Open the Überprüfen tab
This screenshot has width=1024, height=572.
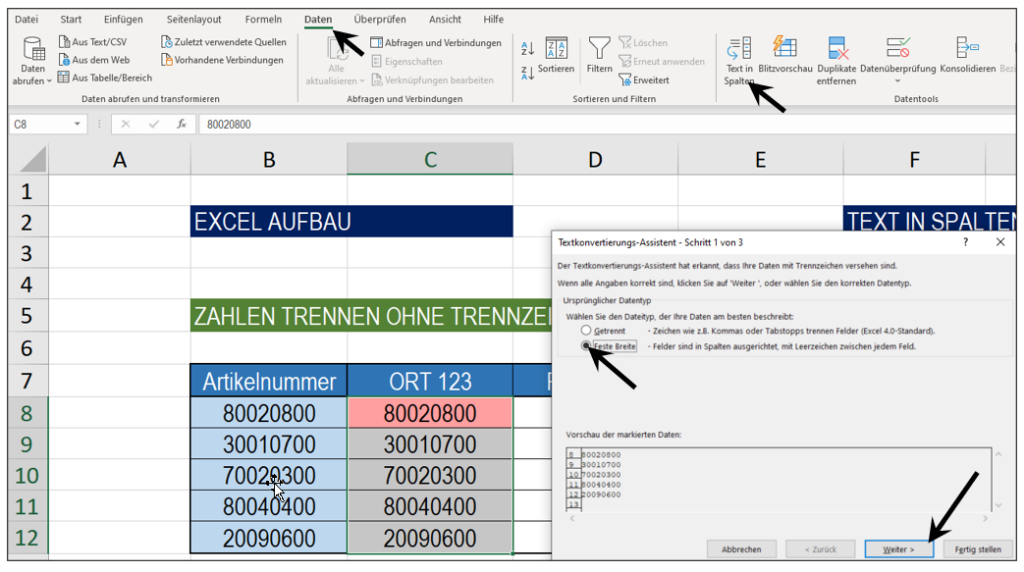pos(379,19)
